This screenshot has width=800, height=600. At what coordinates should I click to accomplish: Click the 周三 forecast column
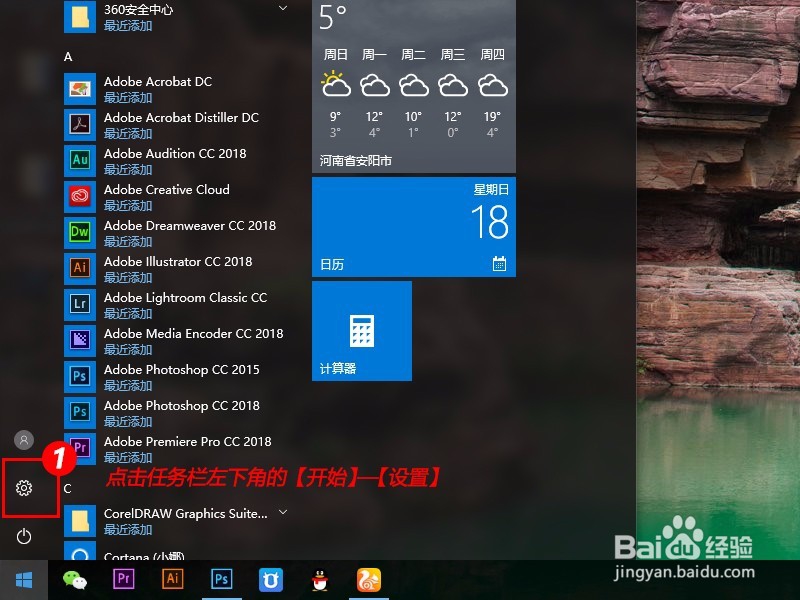(x=453, y=93)
